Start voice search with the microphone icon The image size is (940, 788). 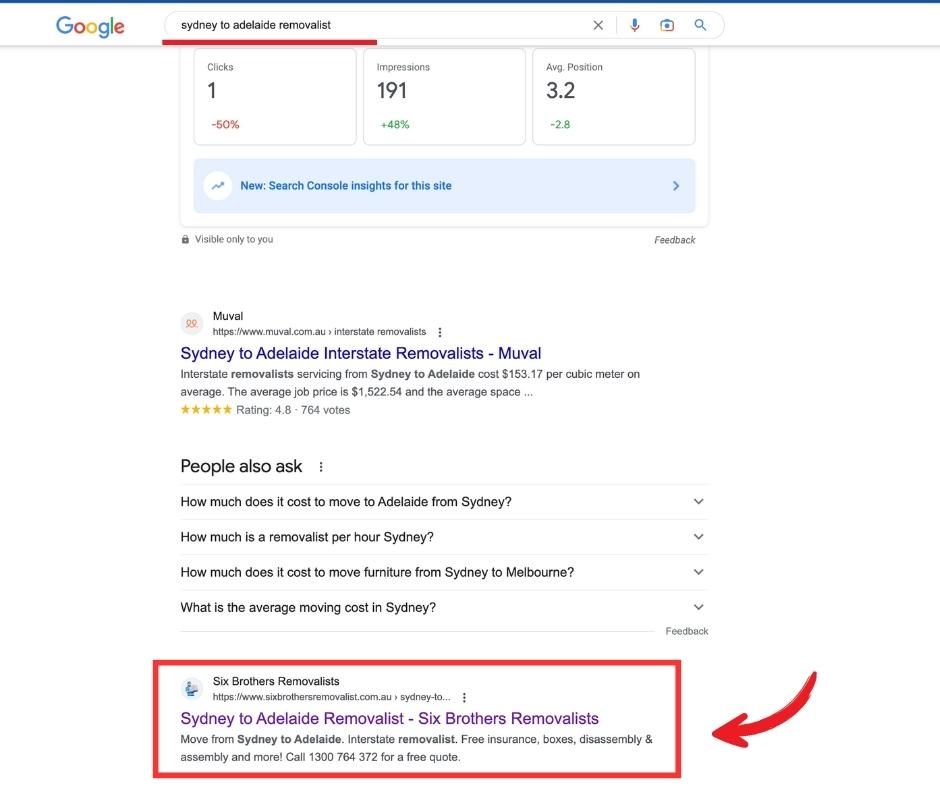pyautogui.click(x=634, y=25)
